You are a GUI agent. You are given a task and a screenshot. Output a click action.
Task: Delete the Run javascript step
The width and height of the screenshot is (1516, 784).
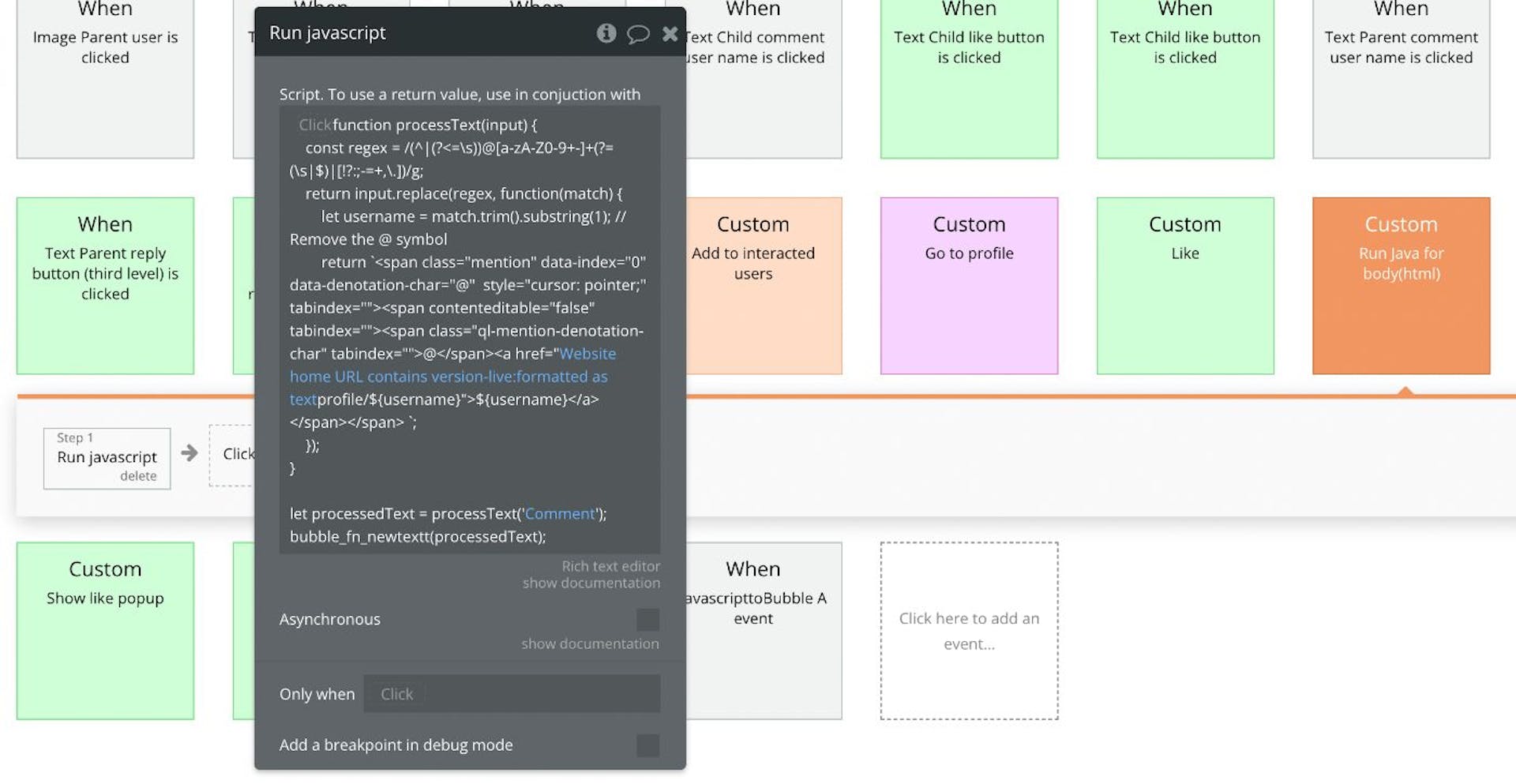[138, 475]
